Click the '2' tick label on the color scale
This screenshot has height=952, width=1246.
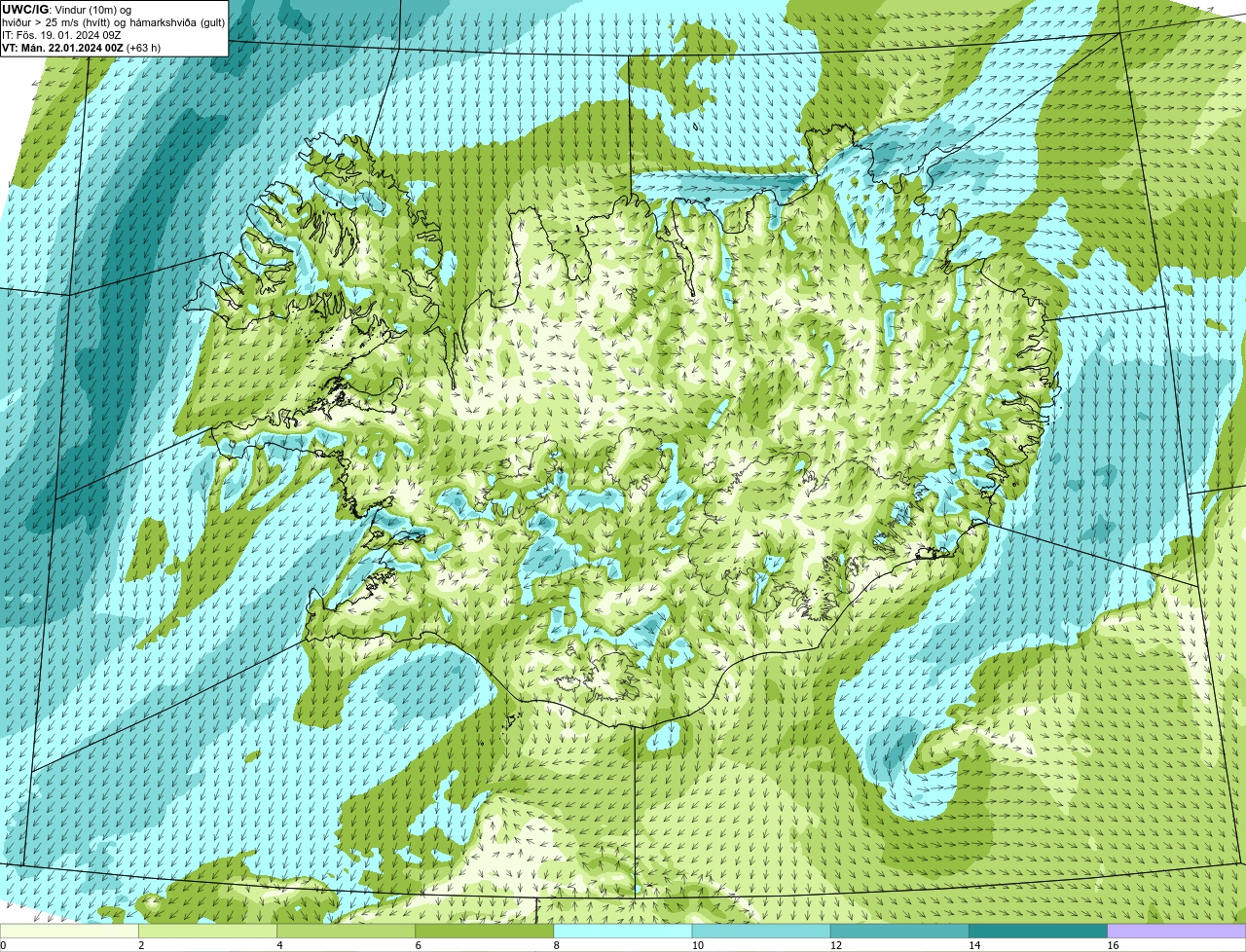click(141, 945)
